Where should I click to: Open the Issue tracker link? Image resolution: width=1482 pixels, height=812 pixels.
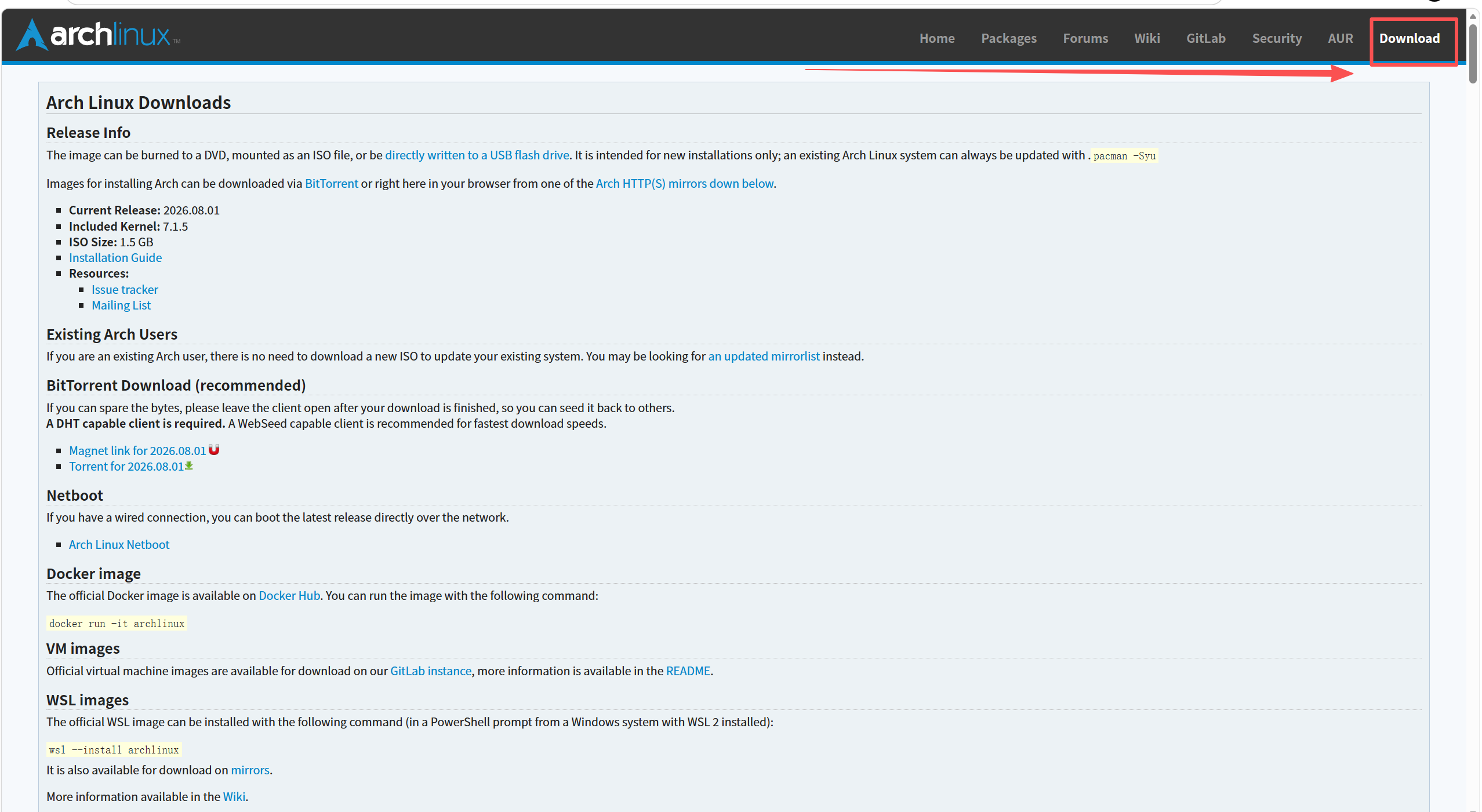click(x=125, y=290)
